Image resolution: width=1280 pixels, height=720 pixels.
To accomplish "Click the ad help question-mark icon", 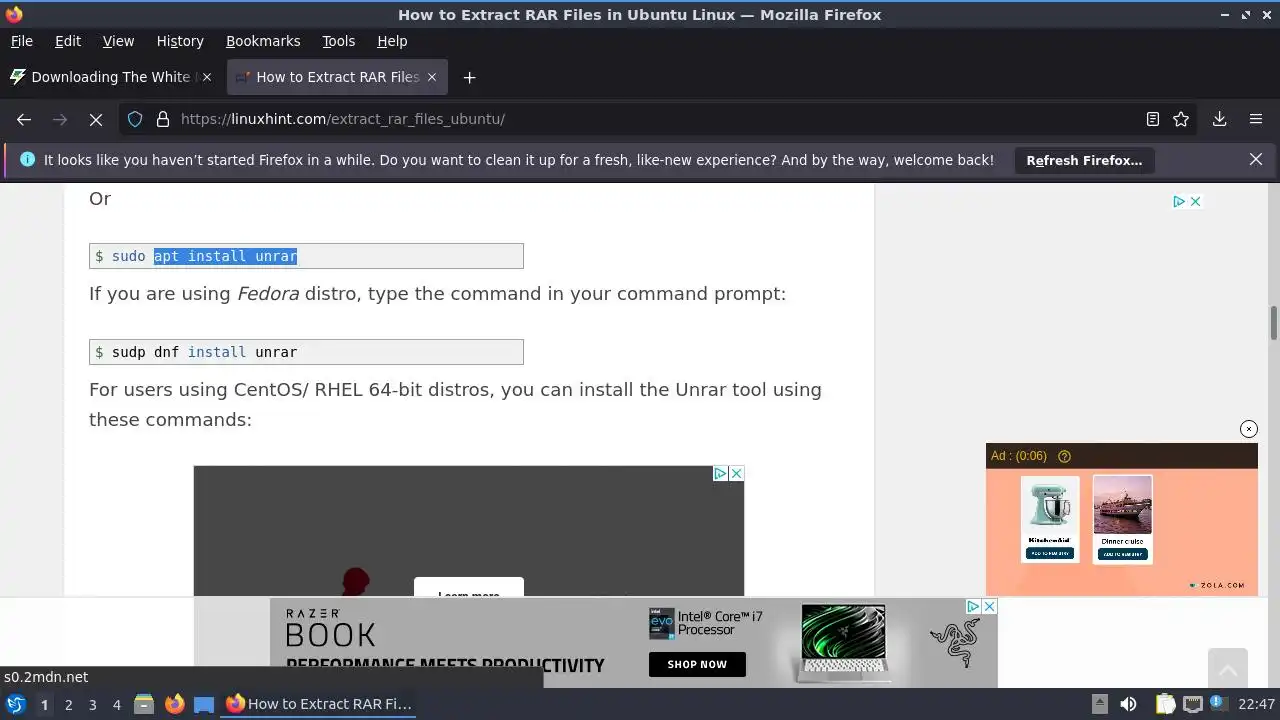I will (1064, 456).
